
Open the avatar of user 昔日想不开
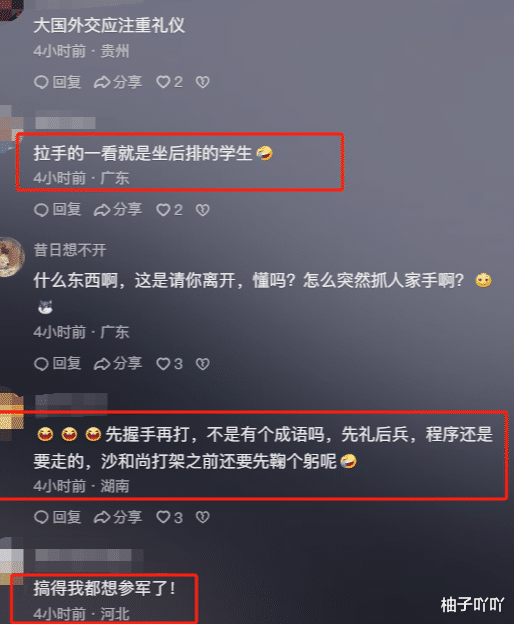[x=11, y=257]
